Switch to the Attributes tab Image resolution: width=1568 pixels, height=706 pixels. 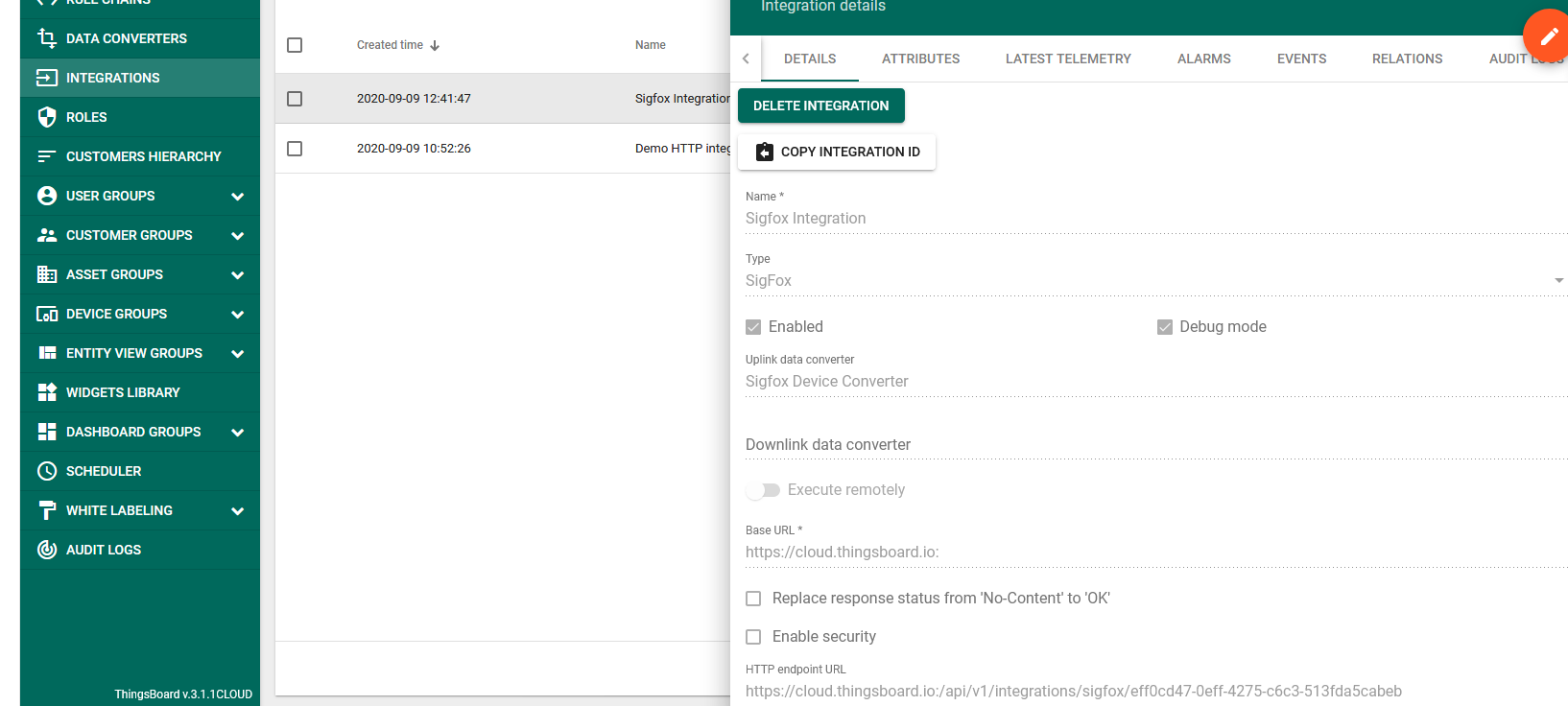tap(920, 59)
